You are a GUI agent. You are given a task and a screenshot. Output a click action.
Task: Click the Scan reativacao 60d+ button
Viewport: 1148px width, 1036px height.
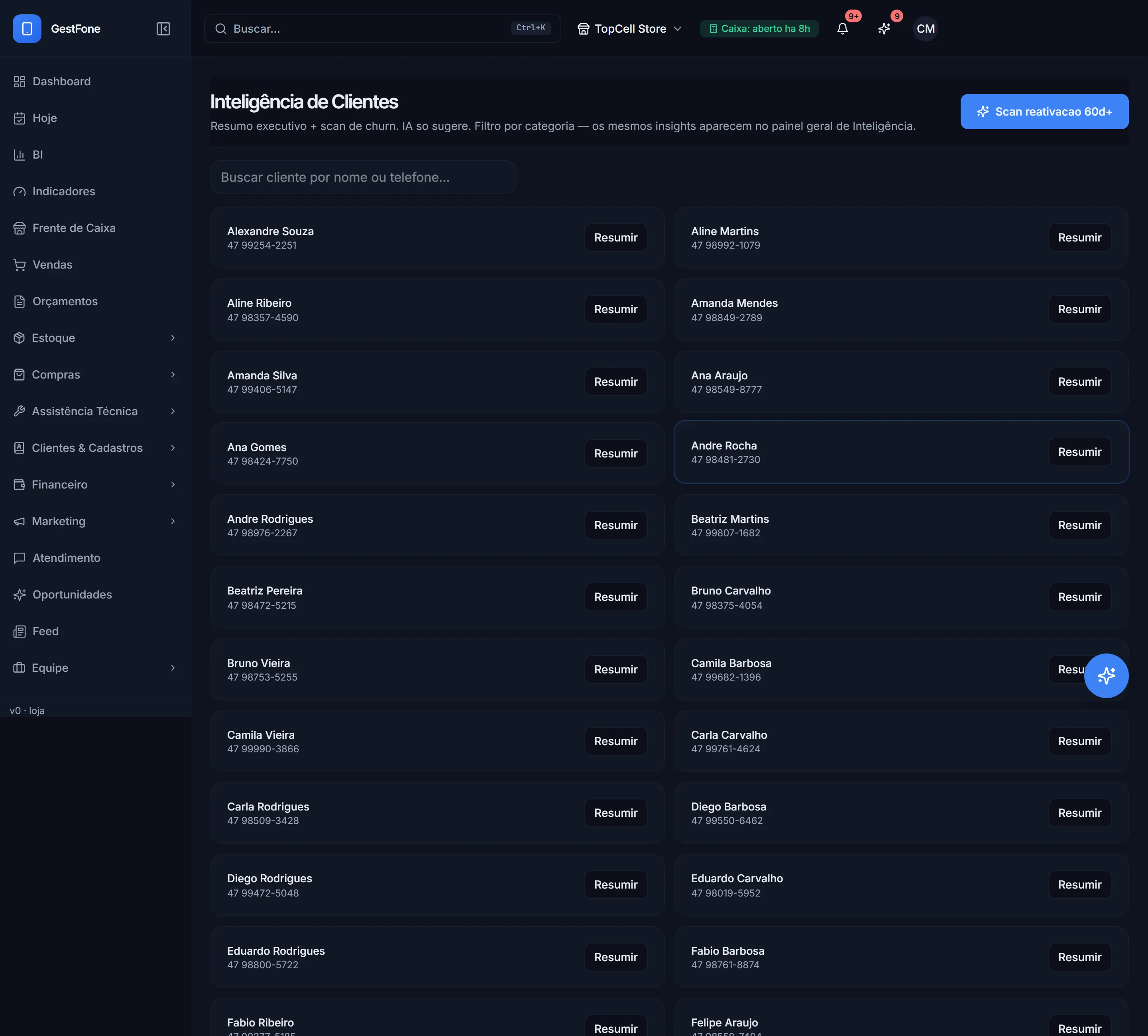pos(1044,112)
